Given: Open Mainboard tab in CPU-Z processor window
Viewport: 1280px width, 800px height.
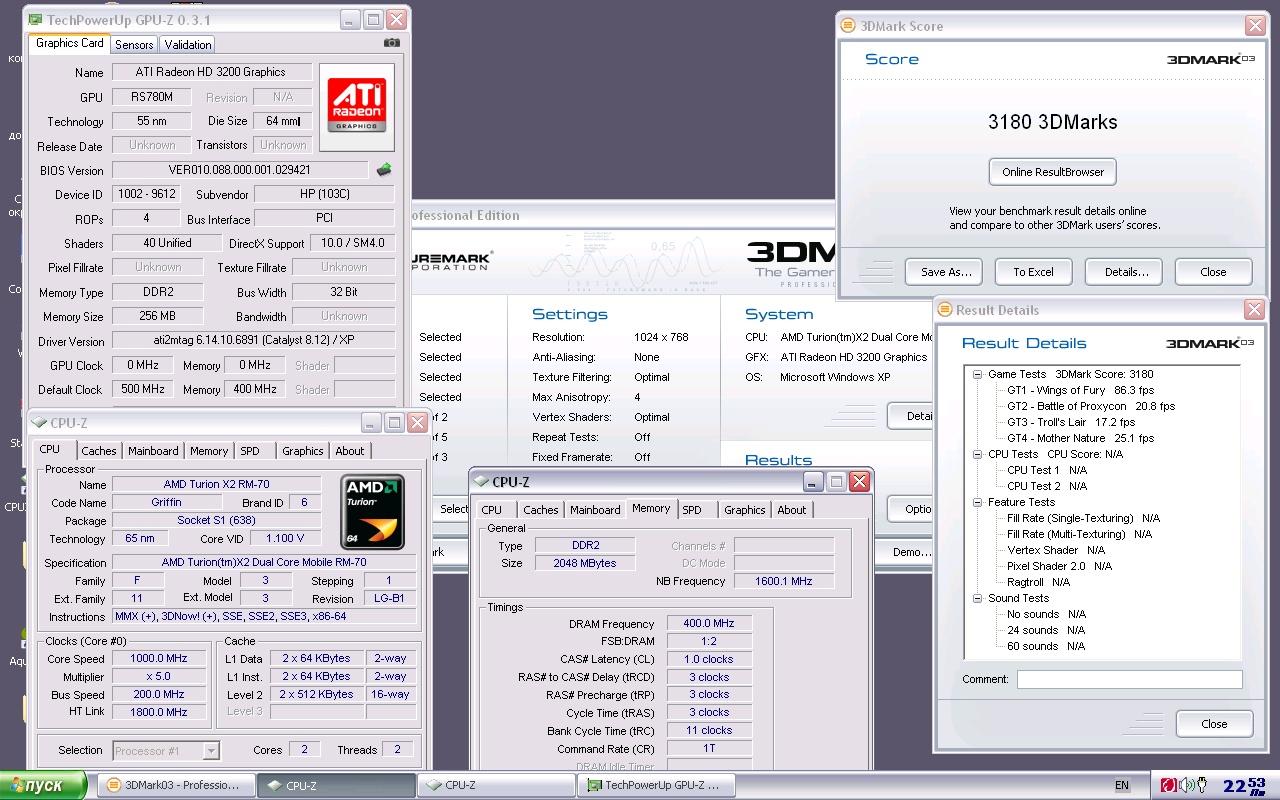Looking at the screenshot, I should coord(153,451).
